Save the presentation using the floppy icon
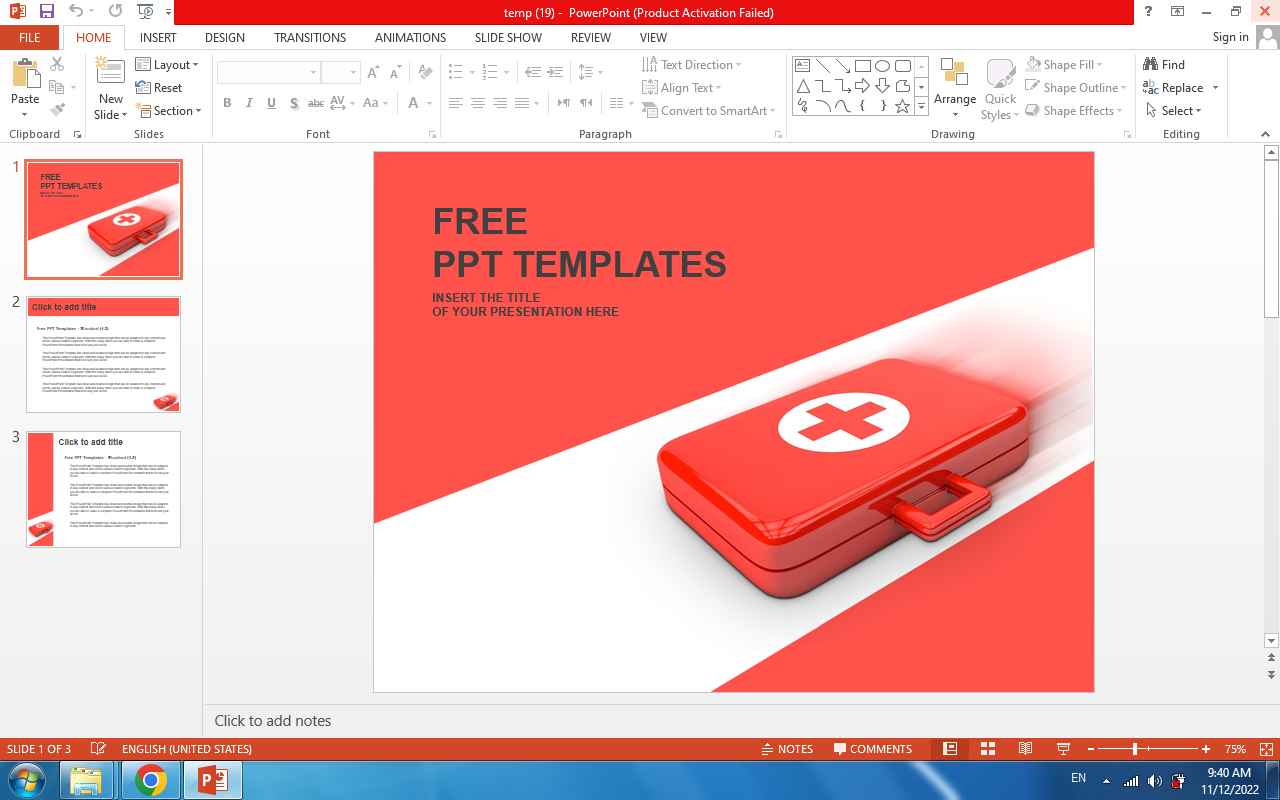Image resolution: width=1280 pixels, height=800 pixels. (x=46, y=12)
